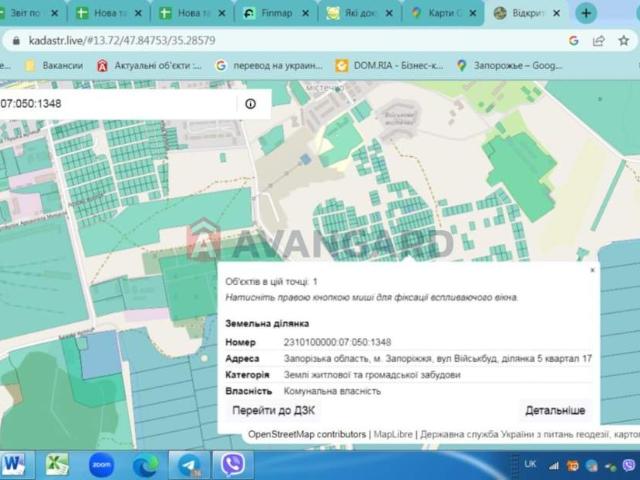Click the Google icon in address bar
Image resolution: width=640 pixels, height=480 pixels.
coord(573,40)
